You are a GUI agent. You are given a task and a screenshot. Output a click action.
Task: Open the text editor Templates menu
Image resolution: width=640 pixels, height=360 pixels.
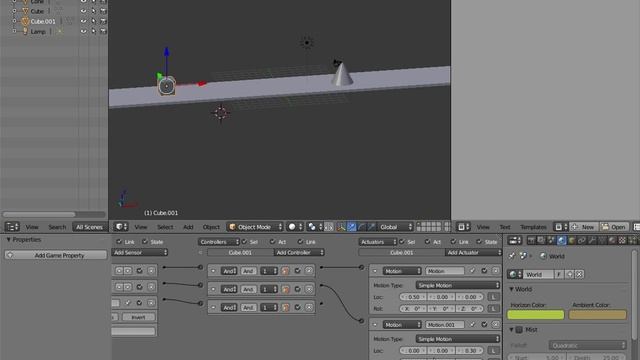[533, 227]
